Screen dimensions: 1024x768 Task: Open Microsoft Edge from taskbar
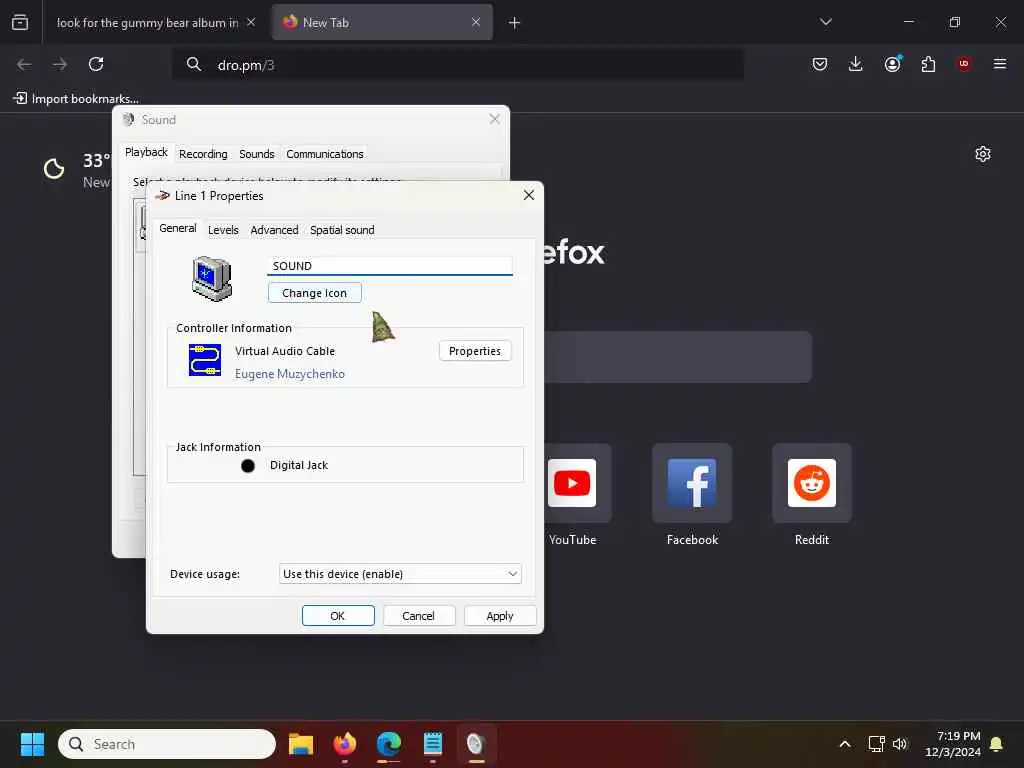click(389, 744)
